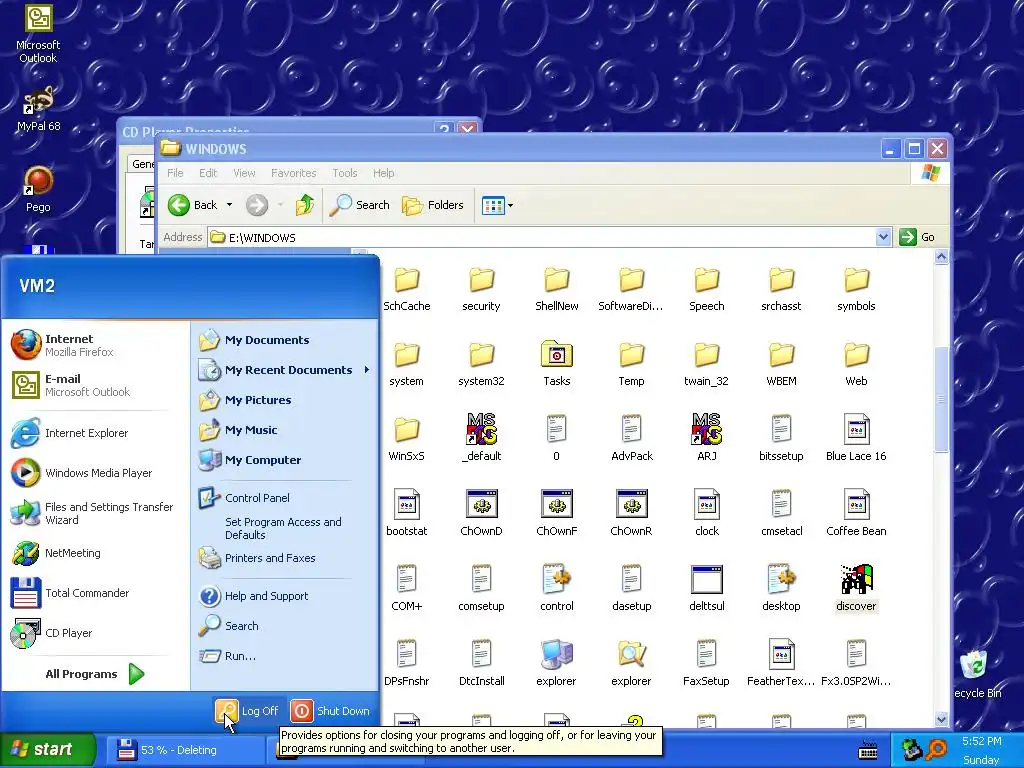
Task: Click the Back button in Explorer
Action: pyautogui.click(x=193, y=205)
